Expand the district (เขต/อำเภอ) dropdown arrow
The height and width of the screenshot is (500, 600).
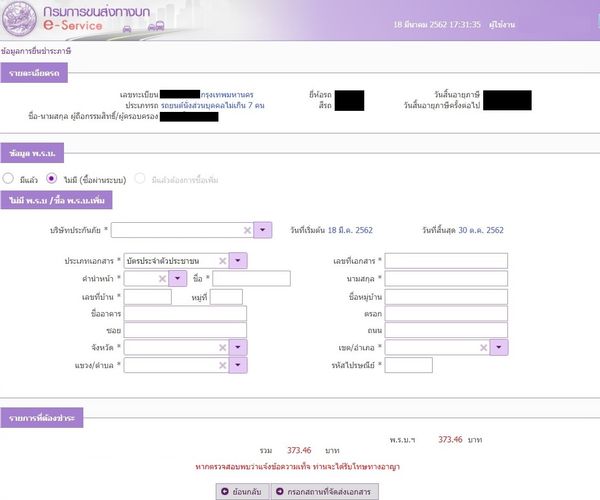coord(498,348)
